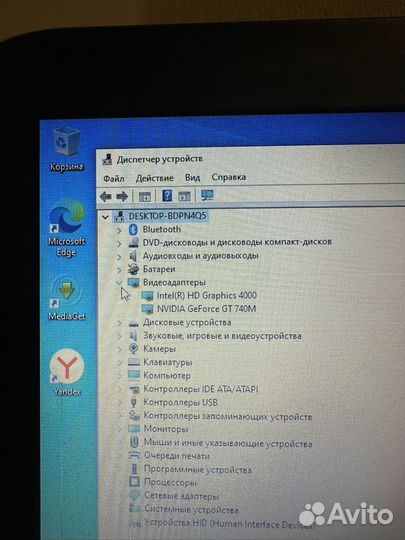Click the processor icon beside Процессоры
Image resolution: width=405 pixels, height=540 pixels.
pyautogui.click(x=134, y=481)
